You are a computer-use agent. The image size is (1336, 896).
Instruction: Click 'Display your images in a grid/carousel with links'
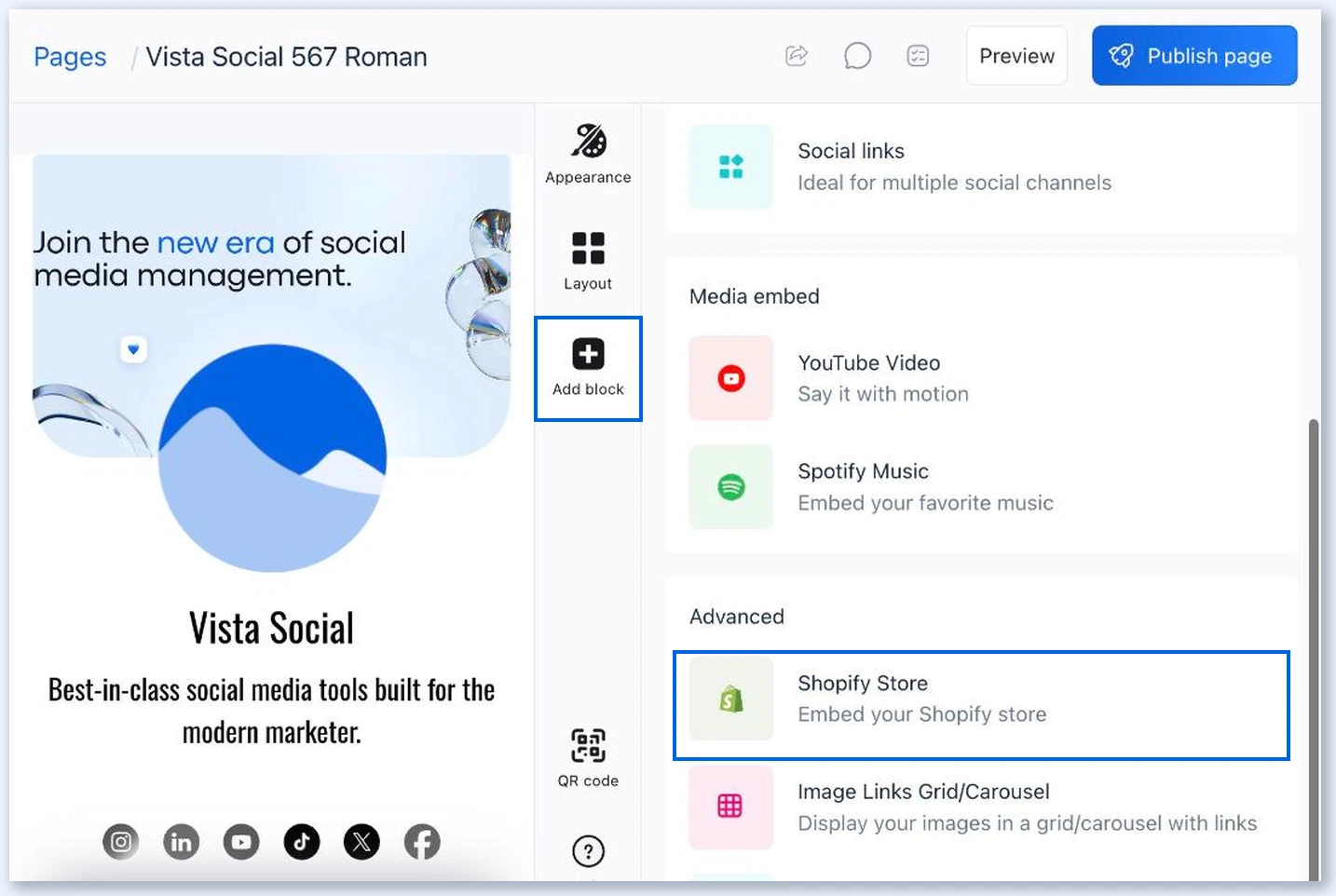(1027, 823)
